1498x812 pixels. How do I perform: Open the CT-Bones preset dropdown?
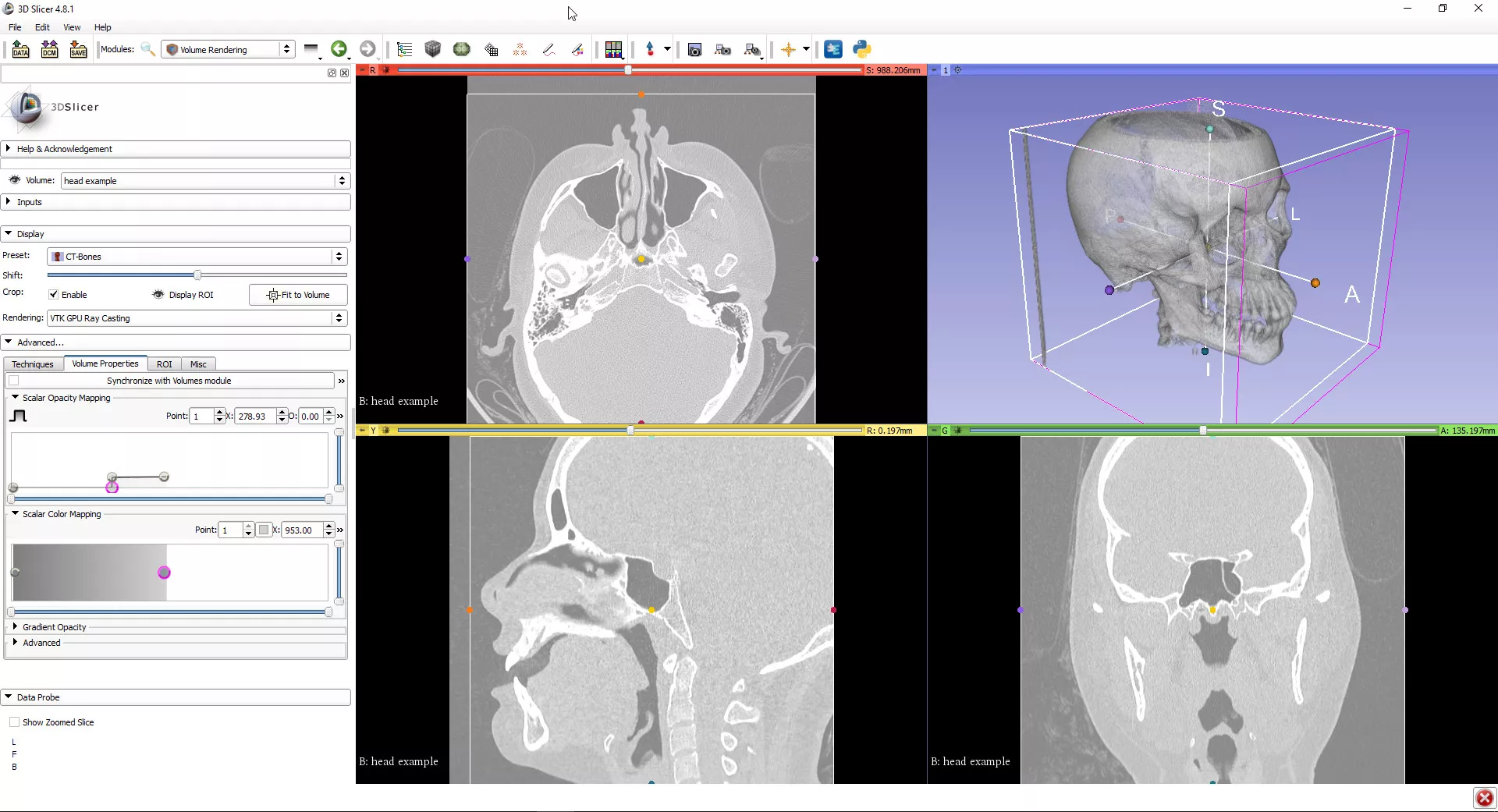(x=197, y=257)
